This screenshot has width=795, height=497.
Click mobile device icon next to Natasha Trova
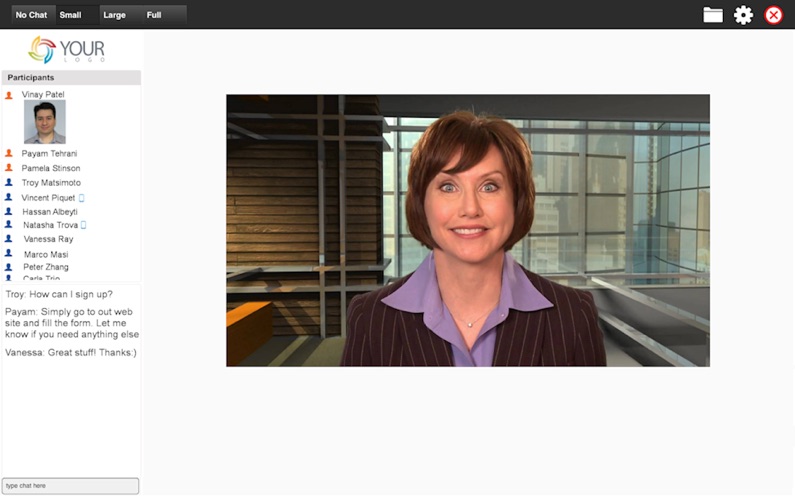tap(84, 225)
